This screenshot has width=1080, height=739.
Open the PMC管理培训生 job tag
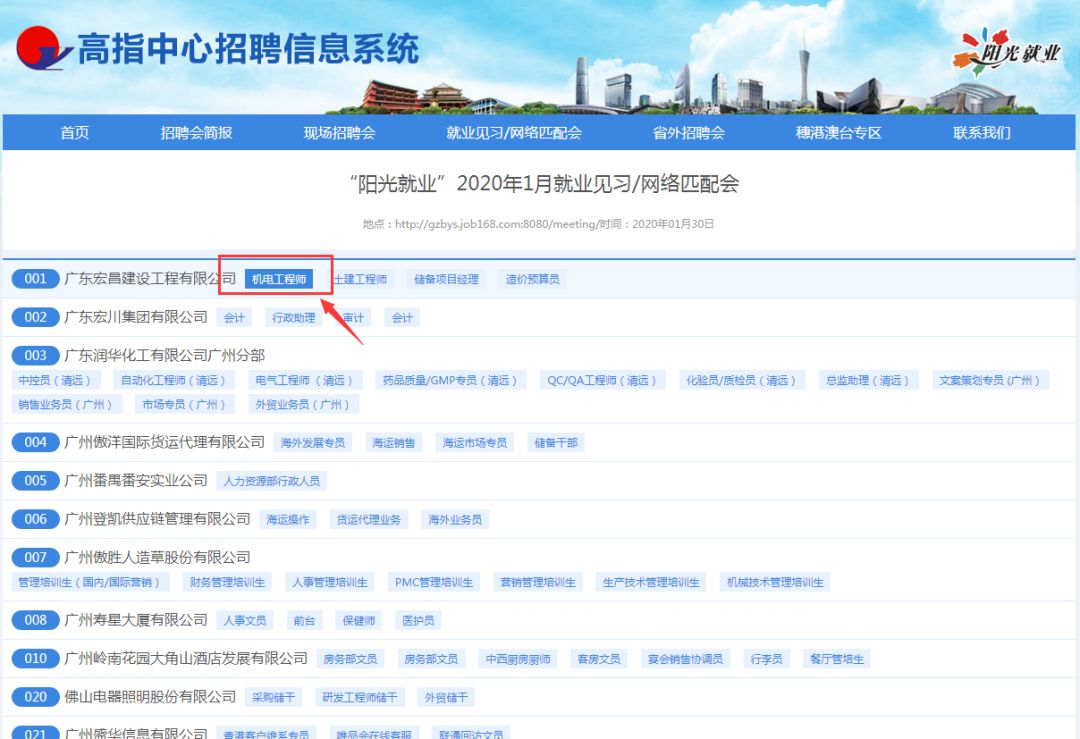[x=434, y=583]
